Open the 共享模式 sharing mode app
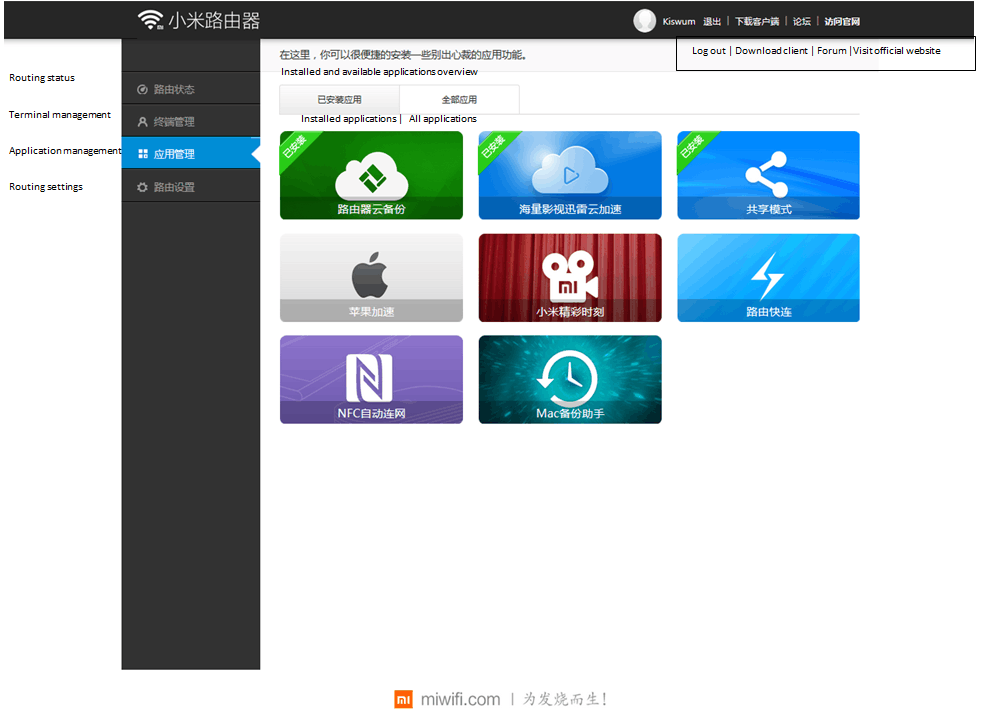This screenshot has height=717, width=986. (768, 175)
